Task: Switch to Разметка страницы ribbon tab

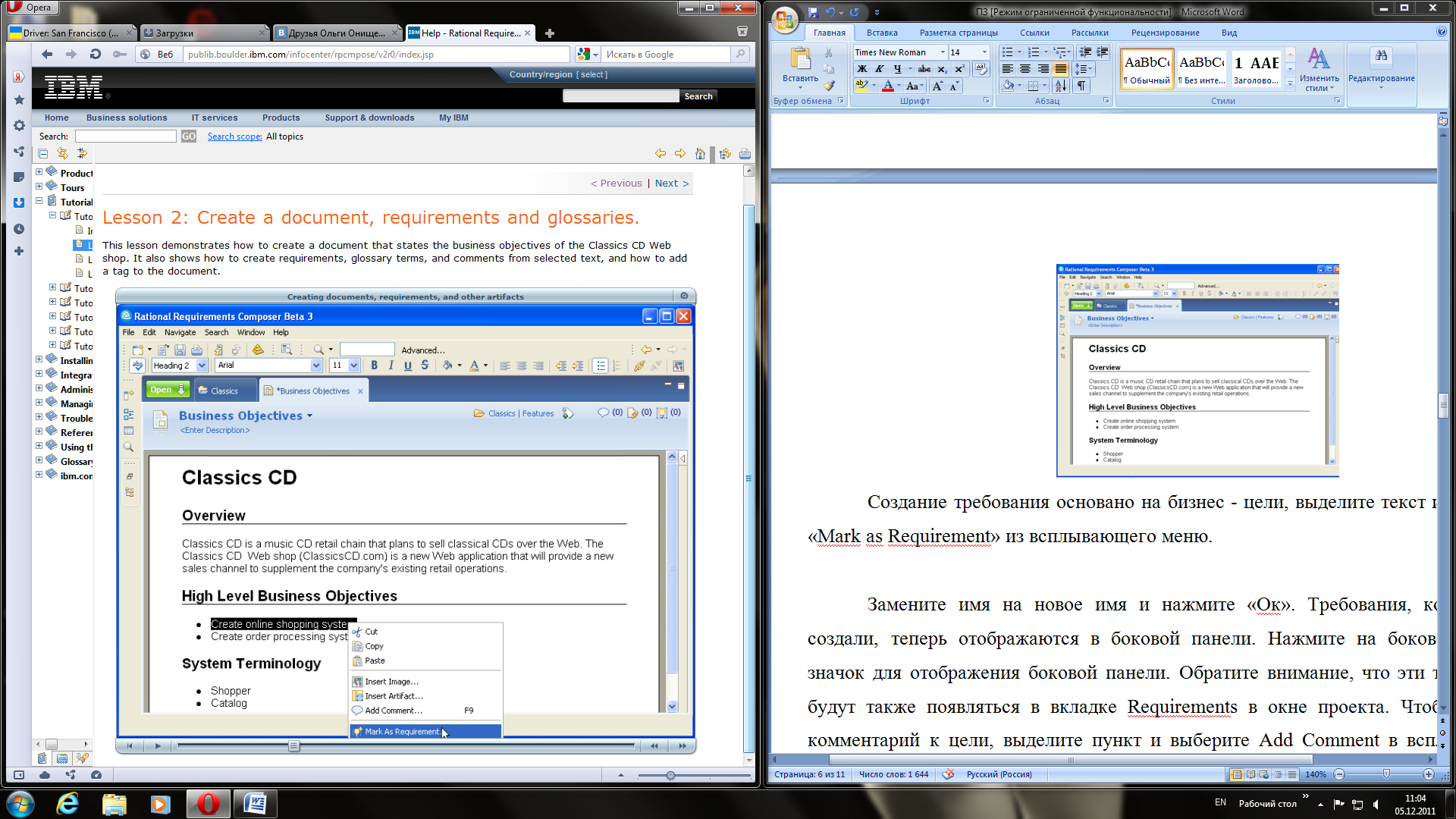Action: [x=959, y=33]
